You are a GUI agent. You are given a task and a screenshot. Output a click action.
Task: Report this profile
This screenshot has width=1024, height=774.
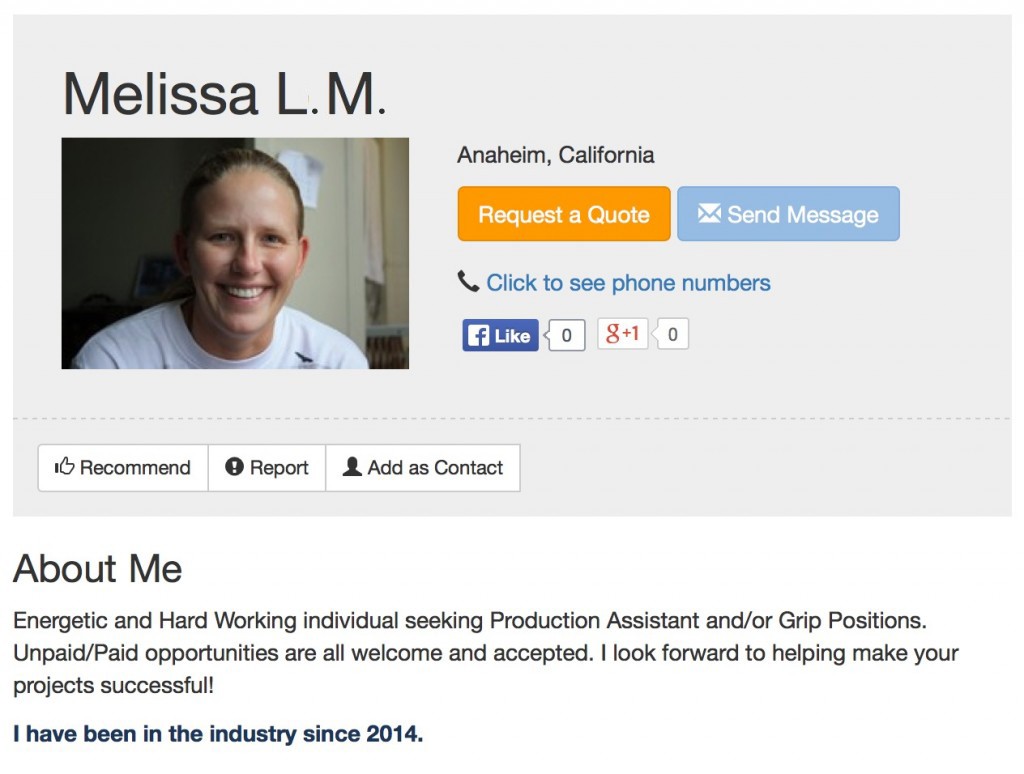[267, 468]
